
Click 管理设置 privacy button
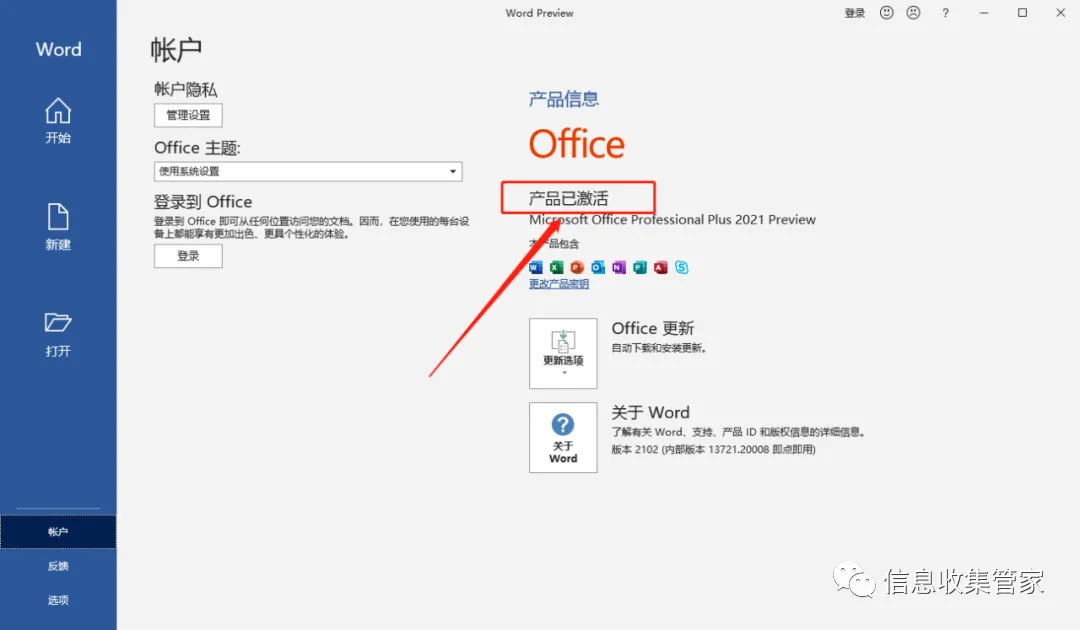coord(188,115)
